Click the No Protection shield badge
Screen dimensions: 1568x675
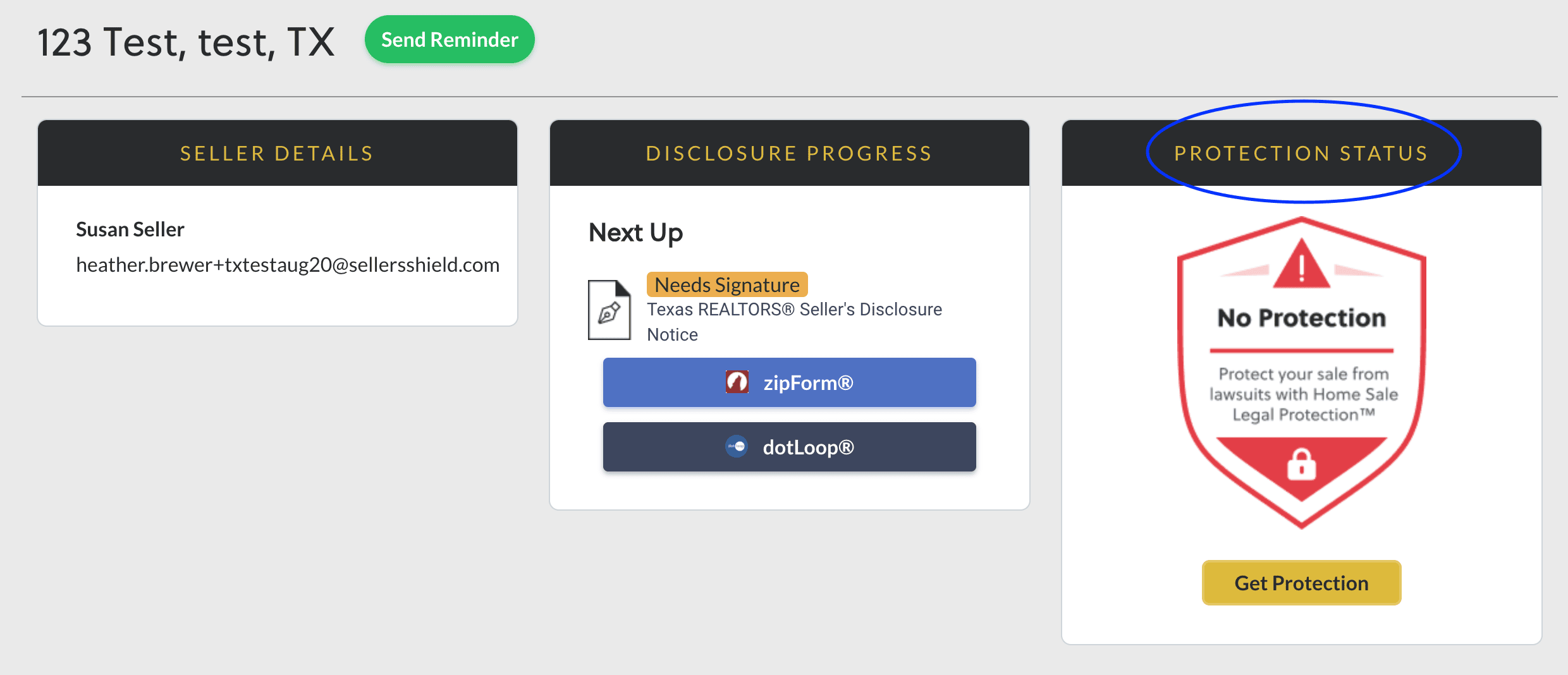(1301, 373)
